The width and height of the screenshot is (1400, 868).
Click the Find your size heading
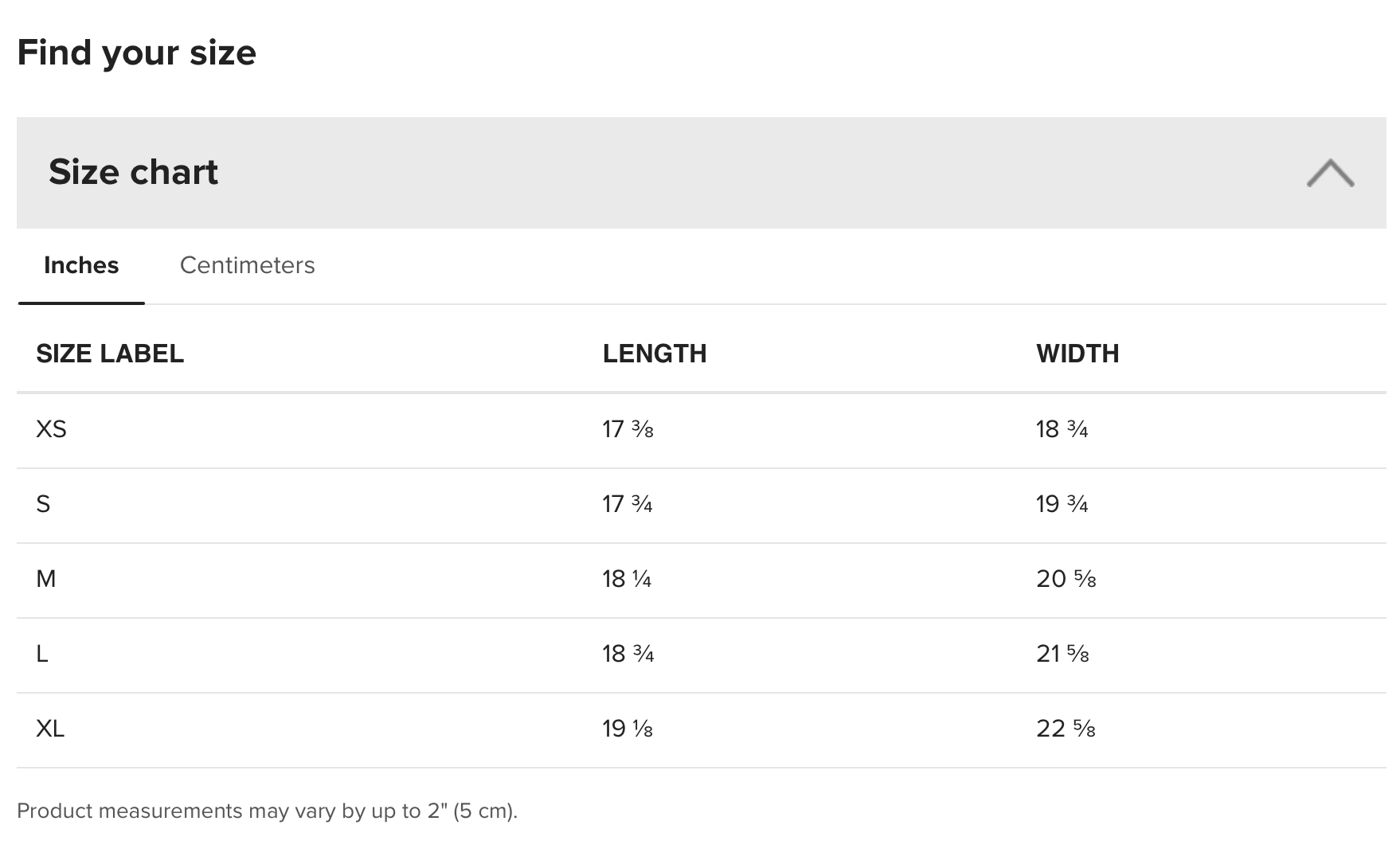(136, 53)
